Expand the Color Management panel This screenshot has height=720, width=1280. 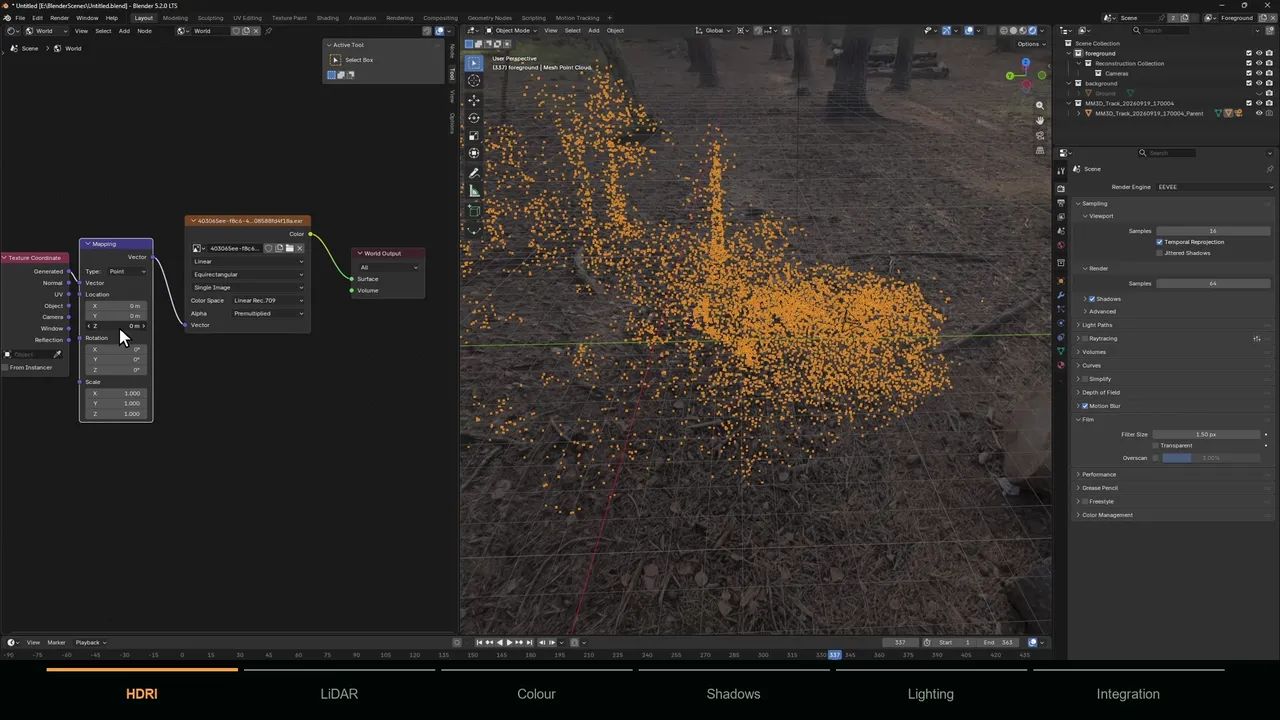tap(1106, 515)
